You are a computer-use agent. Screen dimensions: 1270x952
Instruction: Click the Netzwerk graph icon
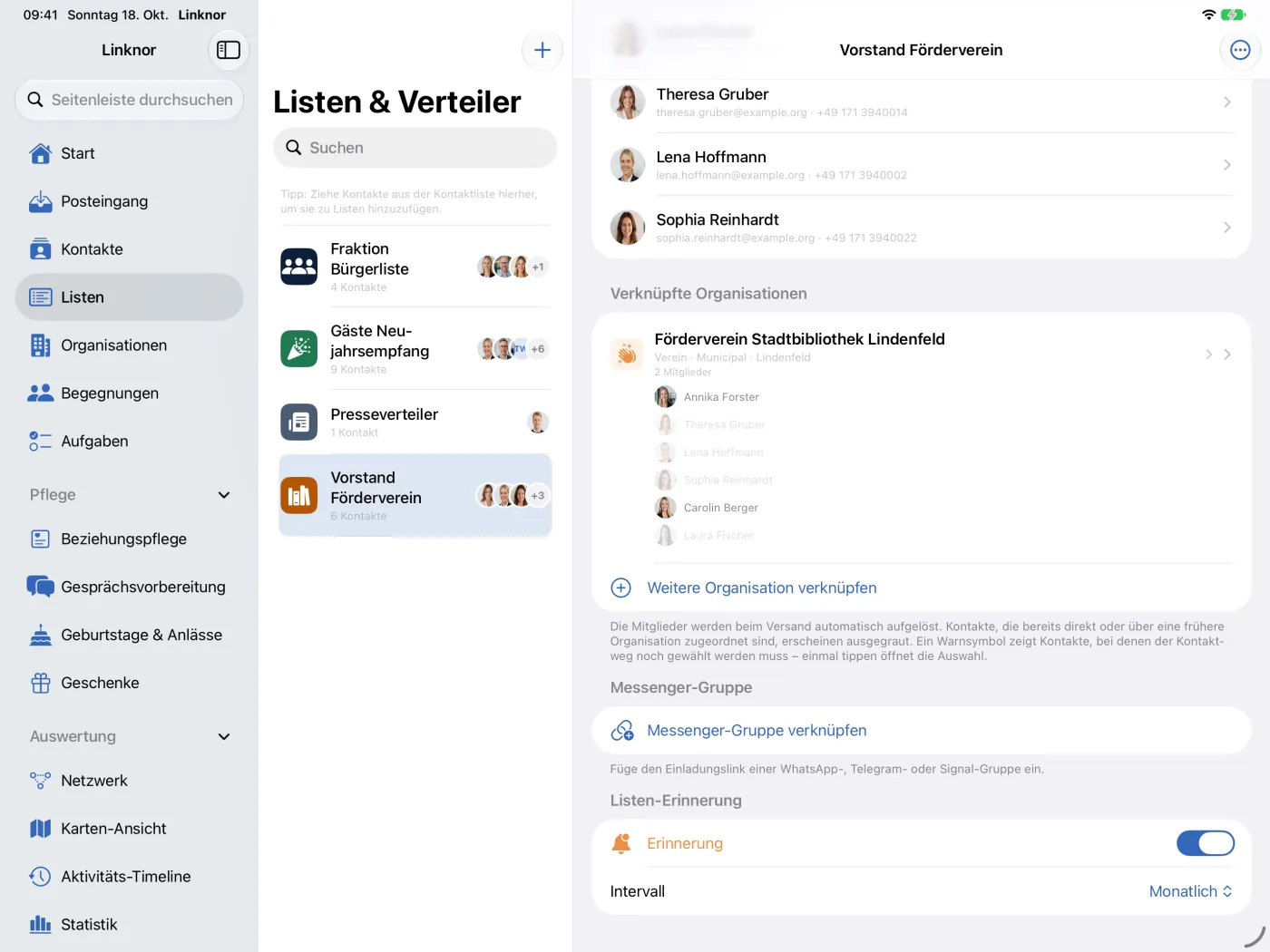[x=41, y=781]
